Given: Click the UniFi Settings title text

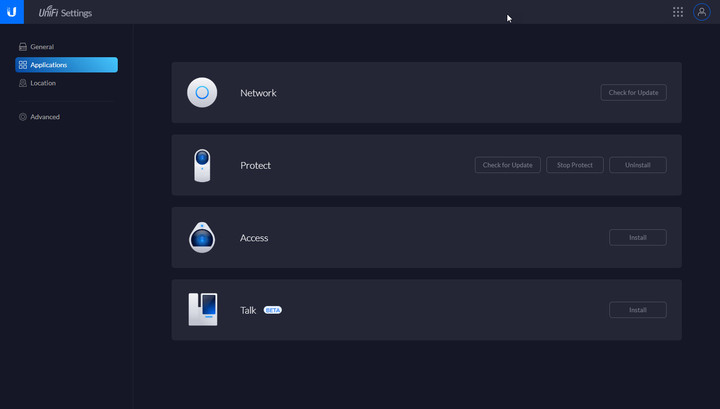Looking at the screenshot, I should [65, 12].
